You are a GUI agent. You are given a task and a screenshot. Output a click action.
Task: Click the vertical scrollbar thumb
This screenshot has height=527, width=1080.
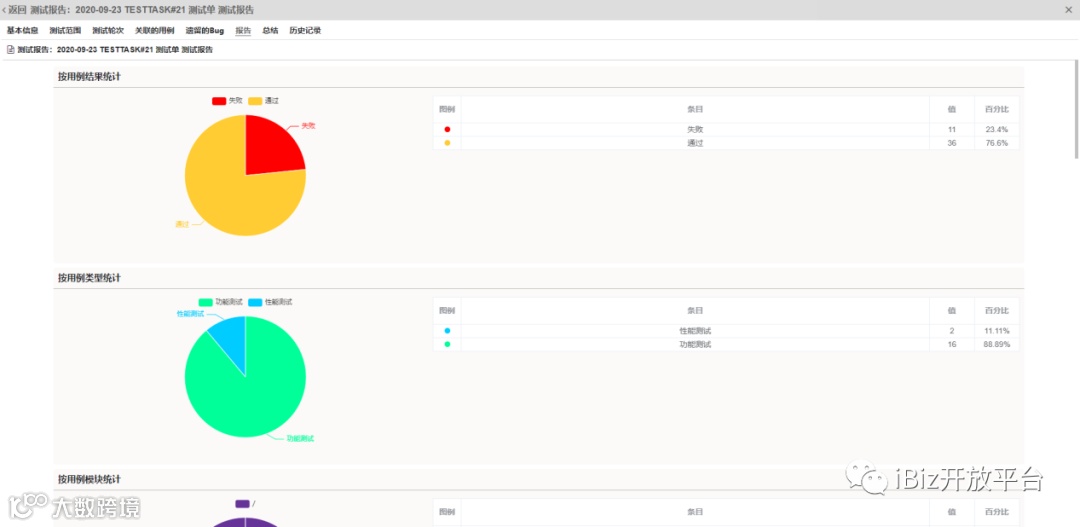tap(1077, 110)
